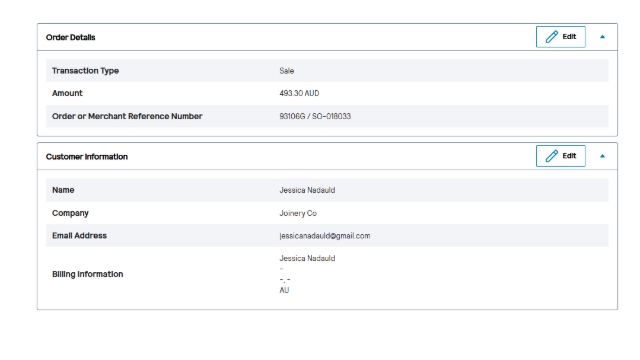Select Jessica Nadauld in the Name row
The width and height of the screenshot is (640, 360).
[x=307, y=190]
